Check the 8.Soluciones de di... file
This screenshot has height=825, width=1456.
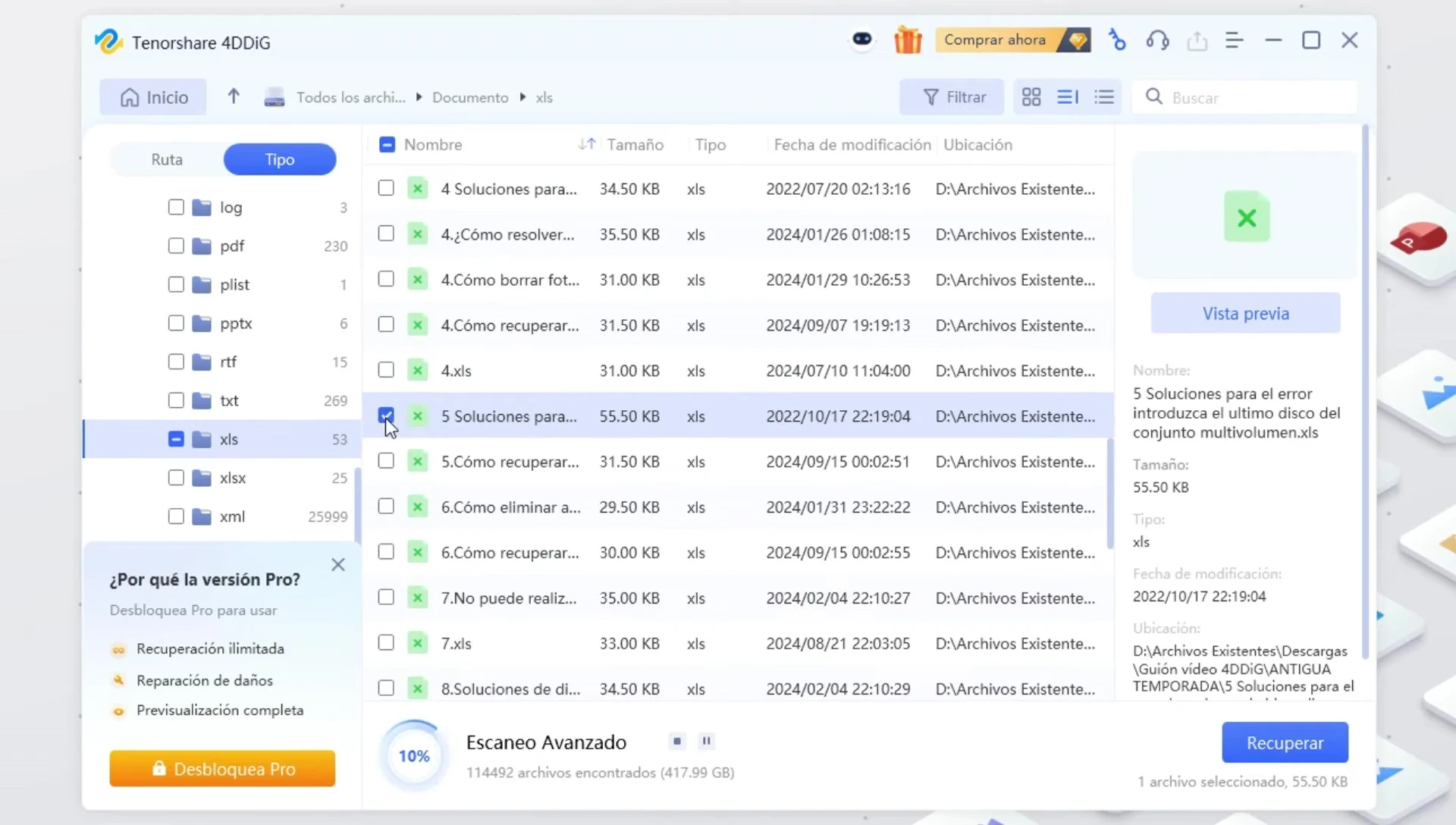coord(386,688)
